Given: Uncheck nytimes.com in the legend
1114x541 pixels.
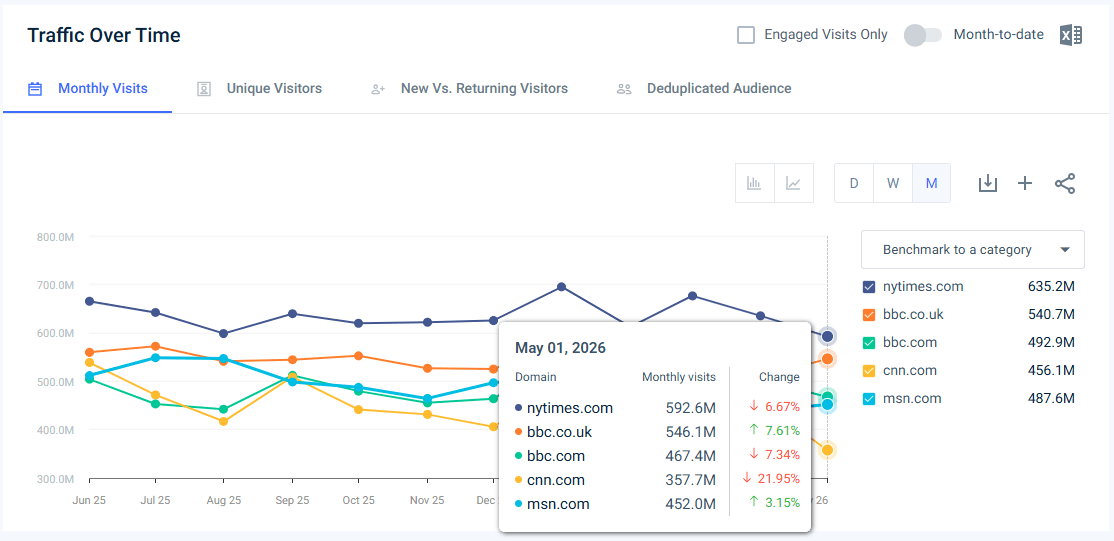Looking at the screenshot, I should [x=869, y=287].
